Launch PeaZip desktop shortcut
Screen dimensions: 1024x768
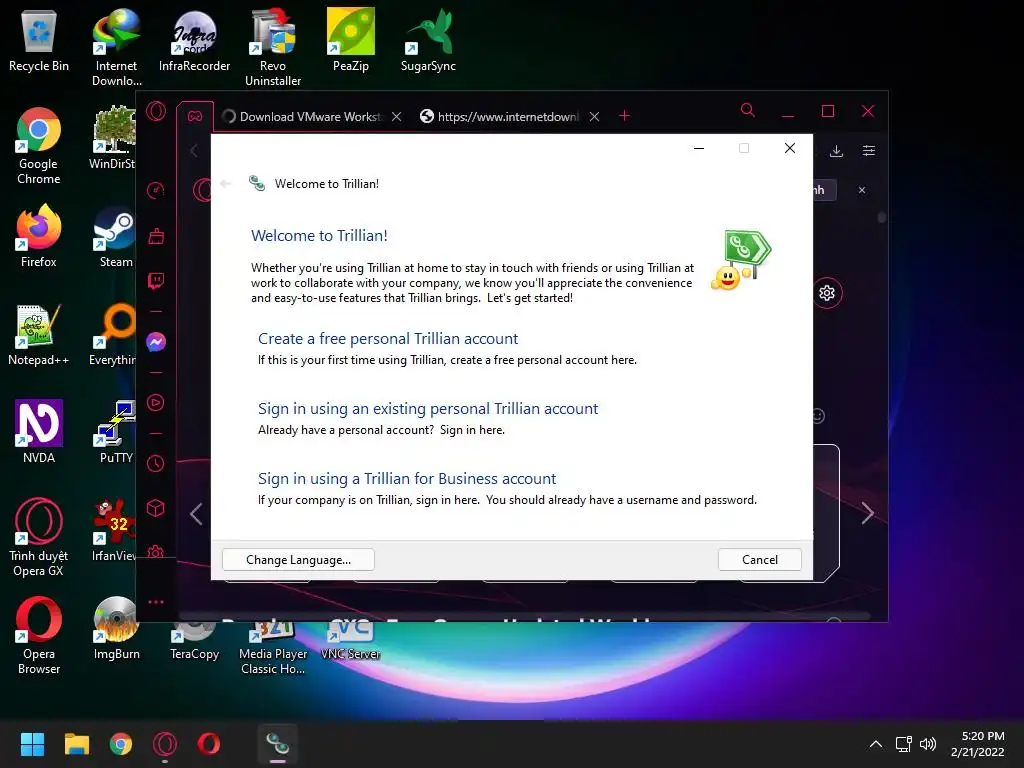(x=351, y=40)
